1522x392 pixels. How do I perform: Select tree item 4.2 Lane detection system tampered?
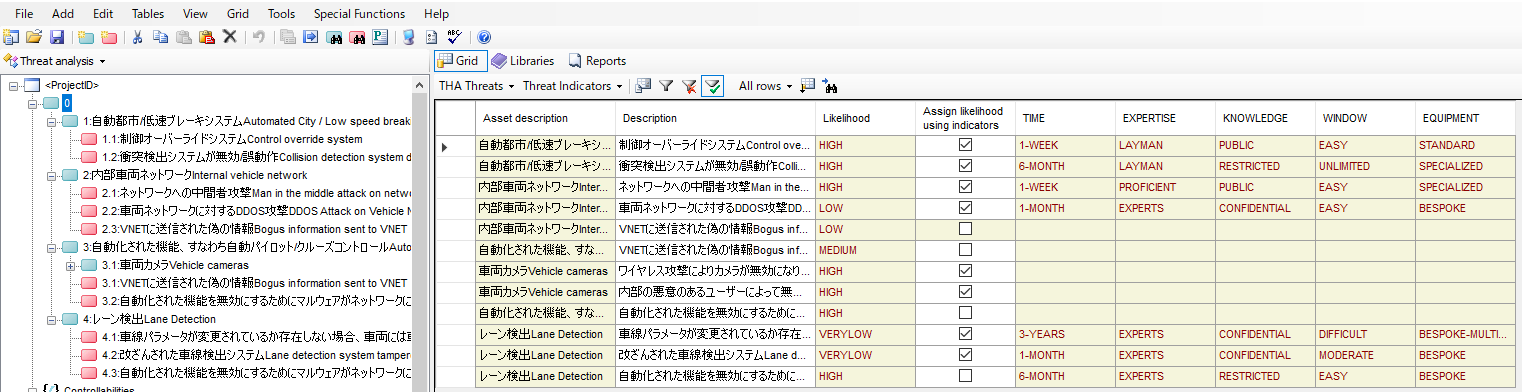pos(256,355)
